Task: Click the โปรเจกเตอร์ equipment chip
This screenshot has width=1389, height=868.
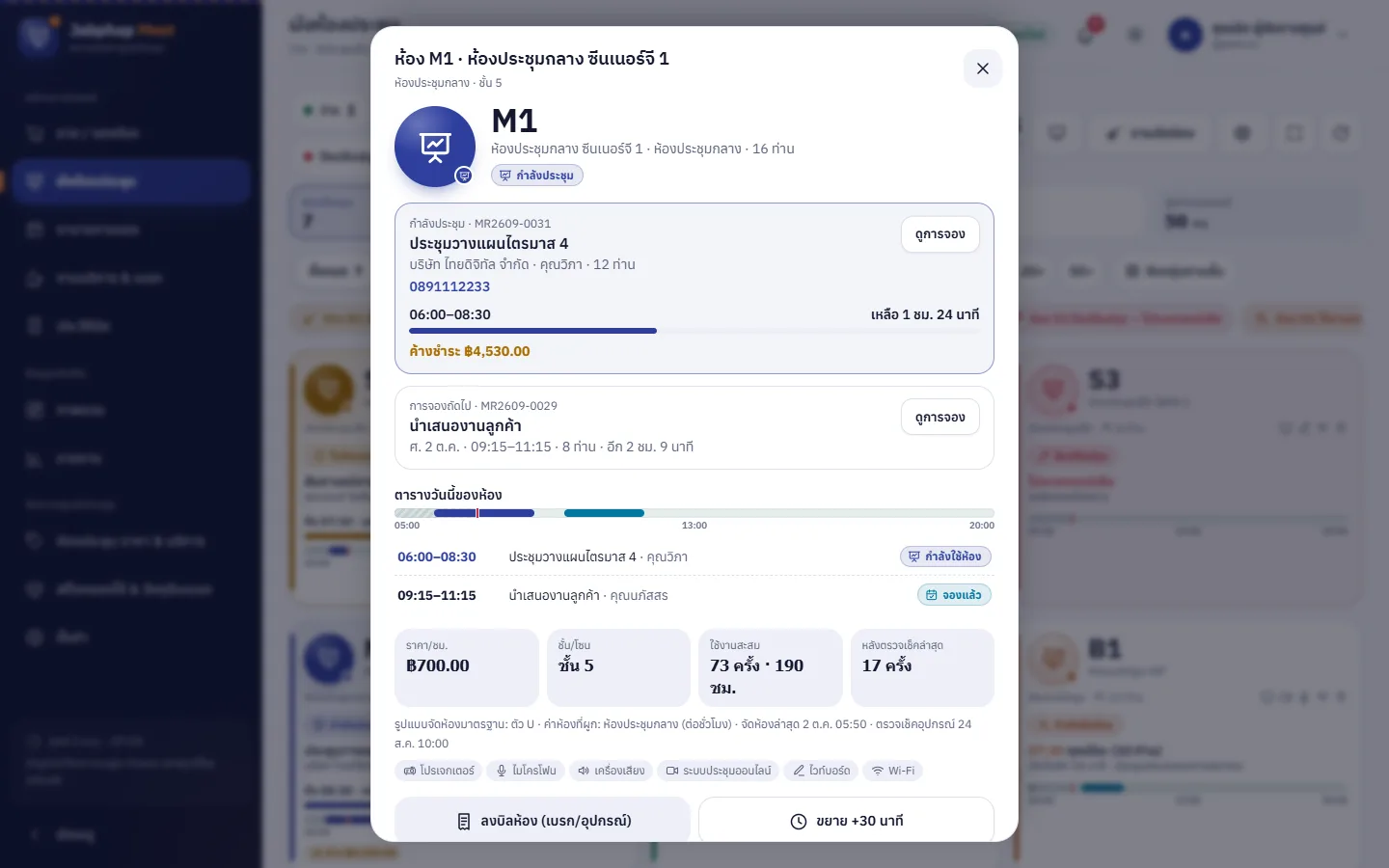Action: [x=439, y=771]
